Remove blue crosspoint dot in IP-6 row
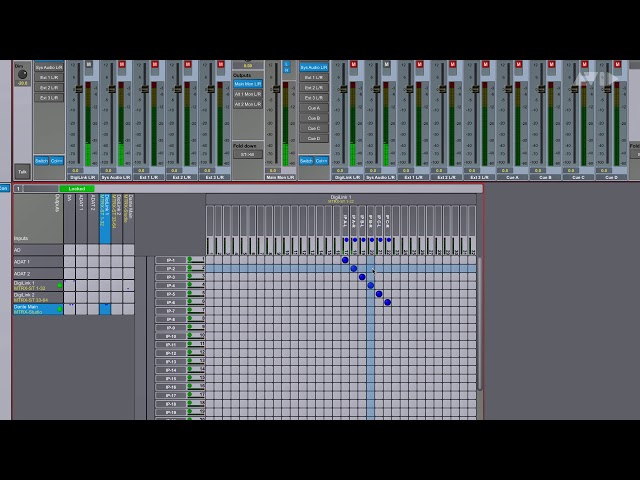 388,302
